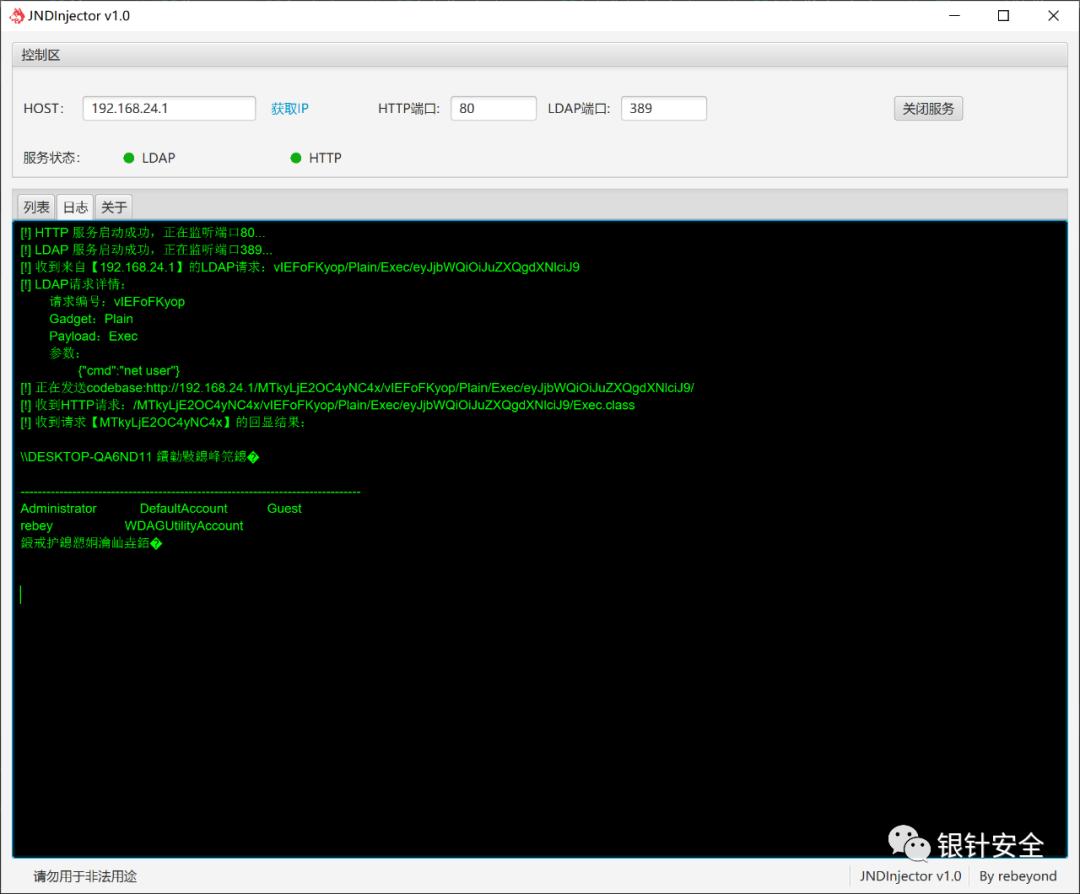The height and width of the screenshot is (894, 1080).
Task: Focus the HOST input field with 192.168.24.1
Action: pos(169,108)
